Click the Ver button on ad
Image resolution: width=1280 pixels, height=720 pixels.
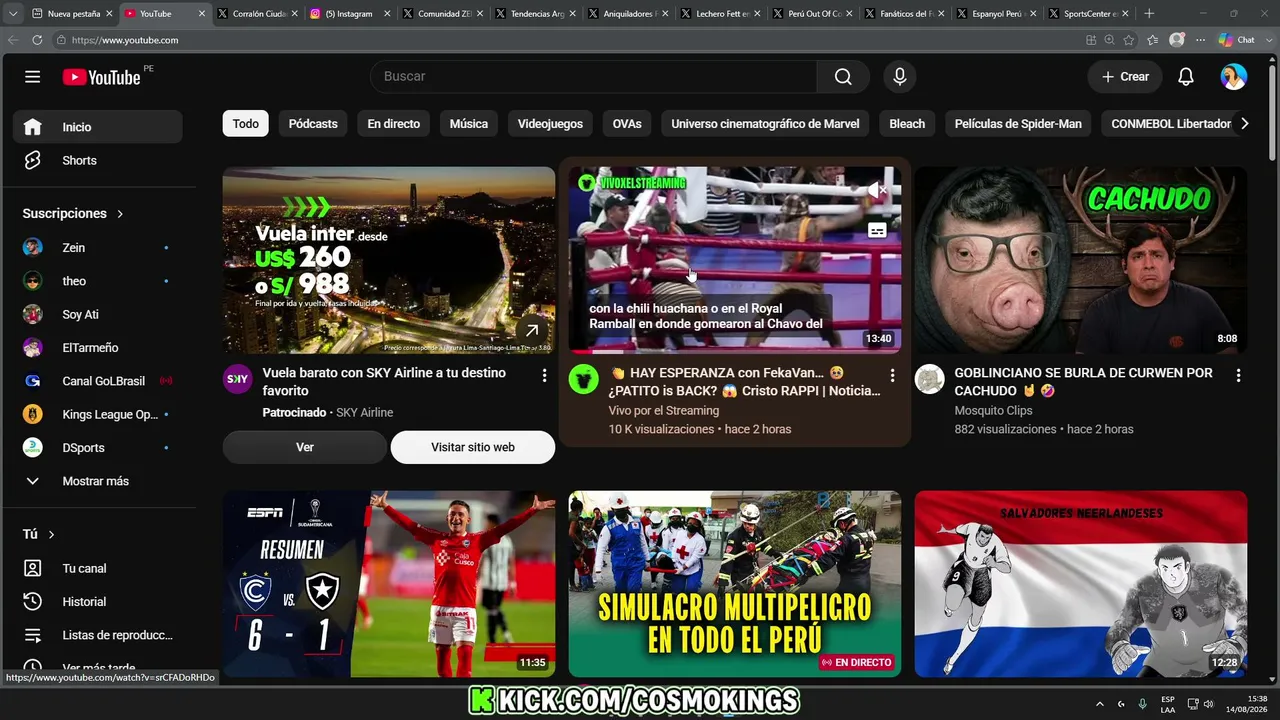pos(305,447)
